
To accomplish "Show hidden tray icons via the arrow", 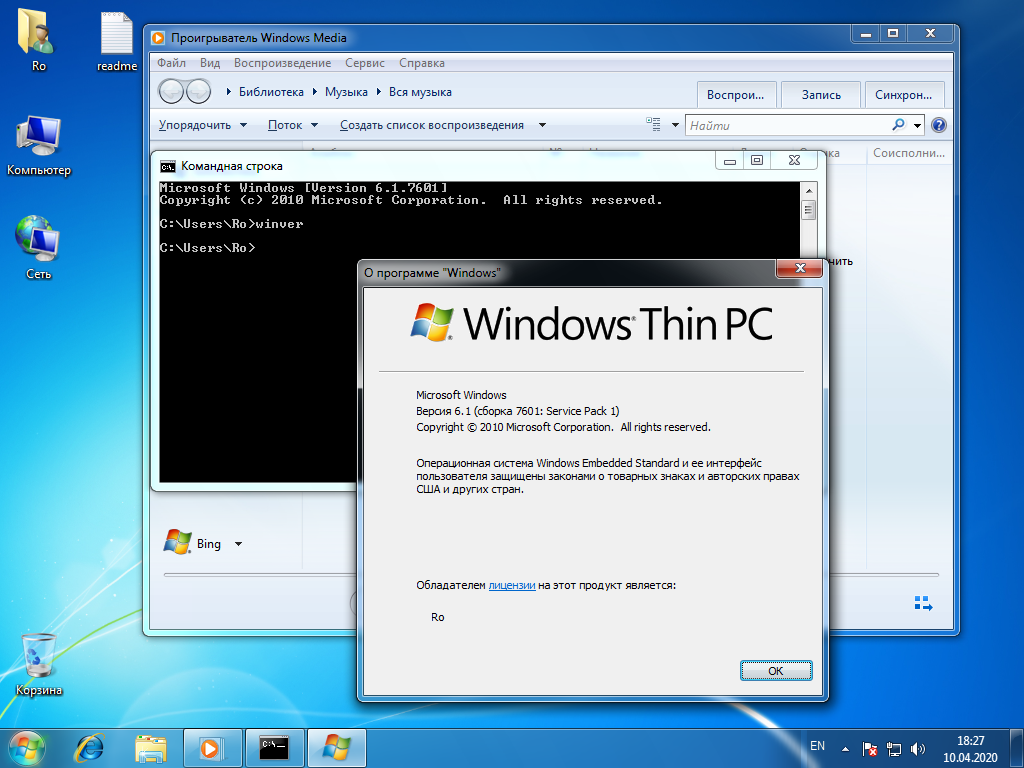I will coord(843,747).
